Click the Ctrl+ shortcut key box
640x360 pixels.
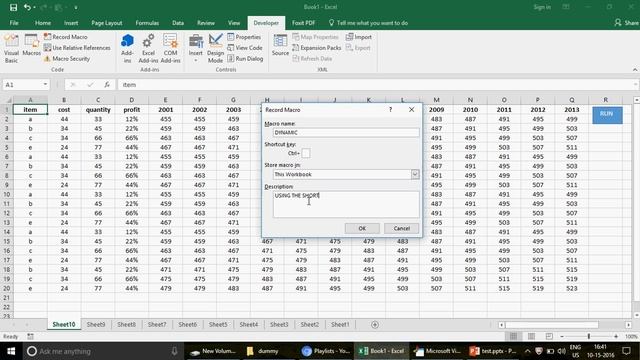(x=306, y=153)
